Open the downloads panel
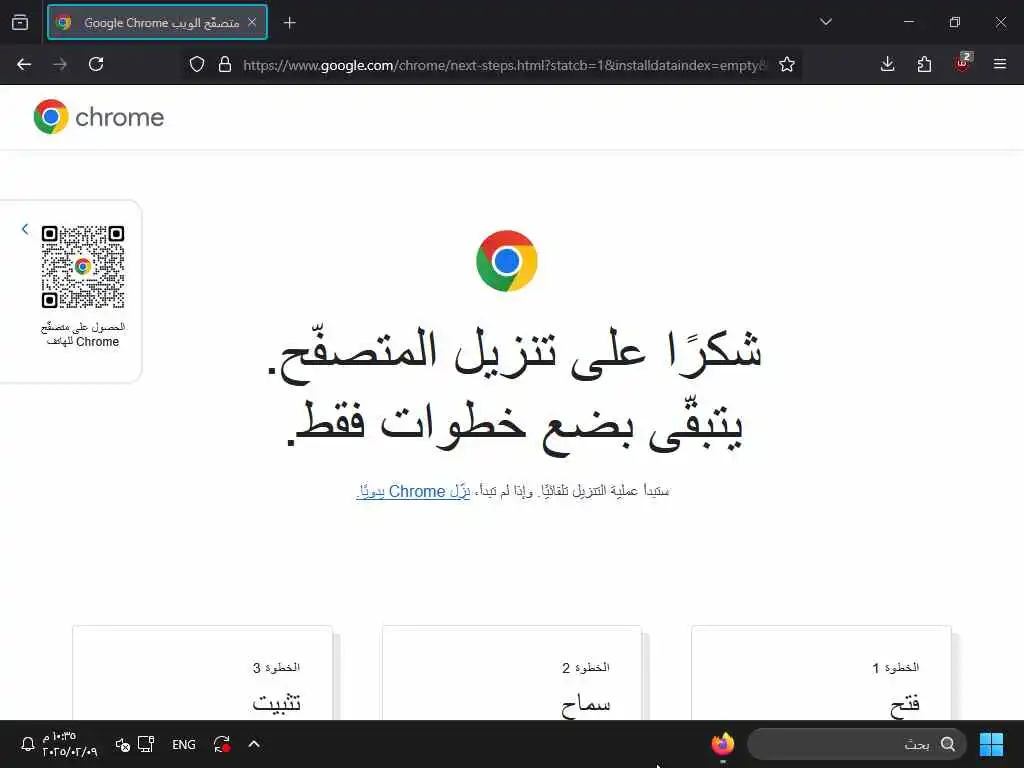 pos(888,64)
